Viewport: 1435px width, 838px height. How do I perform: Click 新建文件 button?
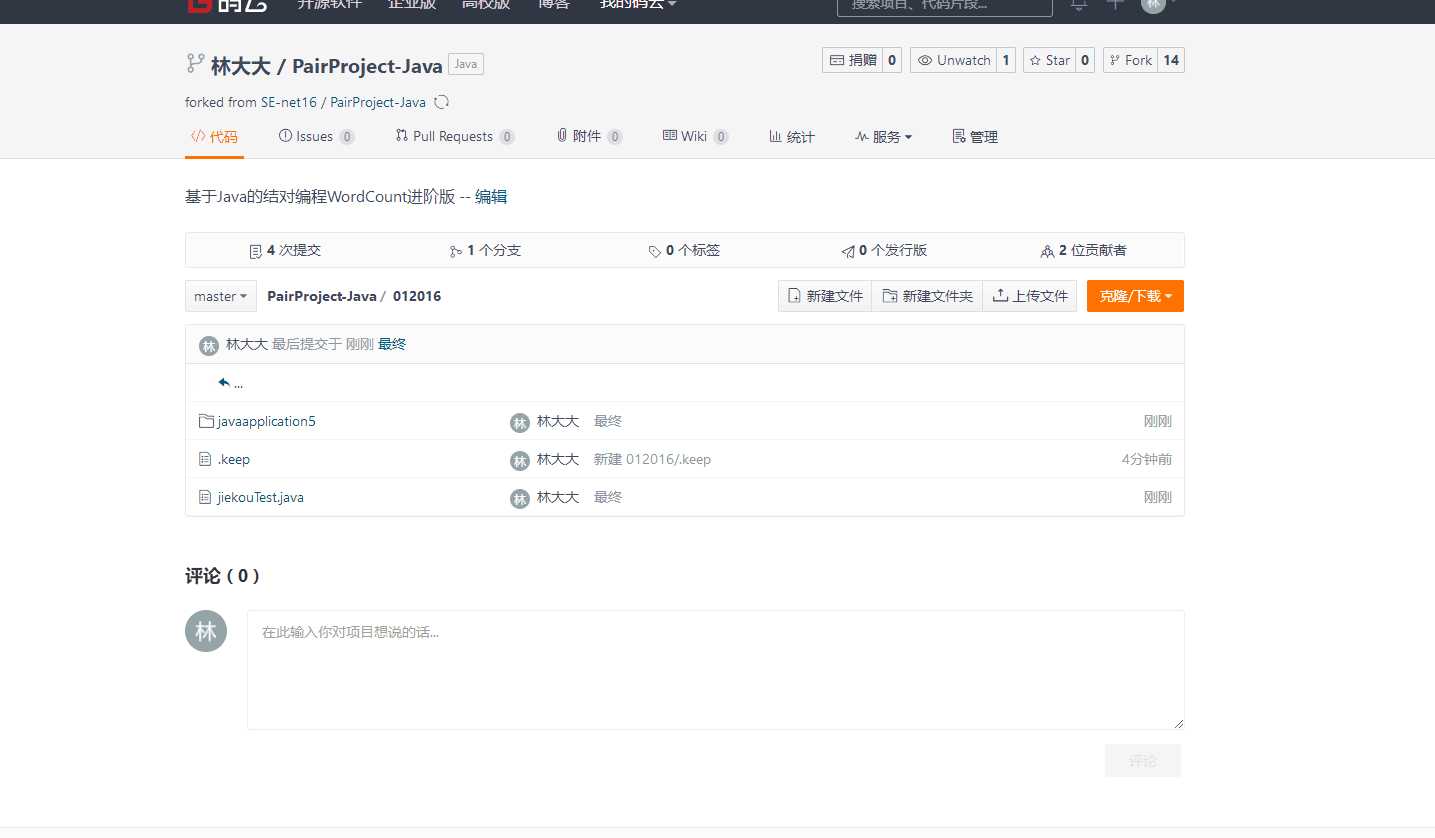[825, 296]
